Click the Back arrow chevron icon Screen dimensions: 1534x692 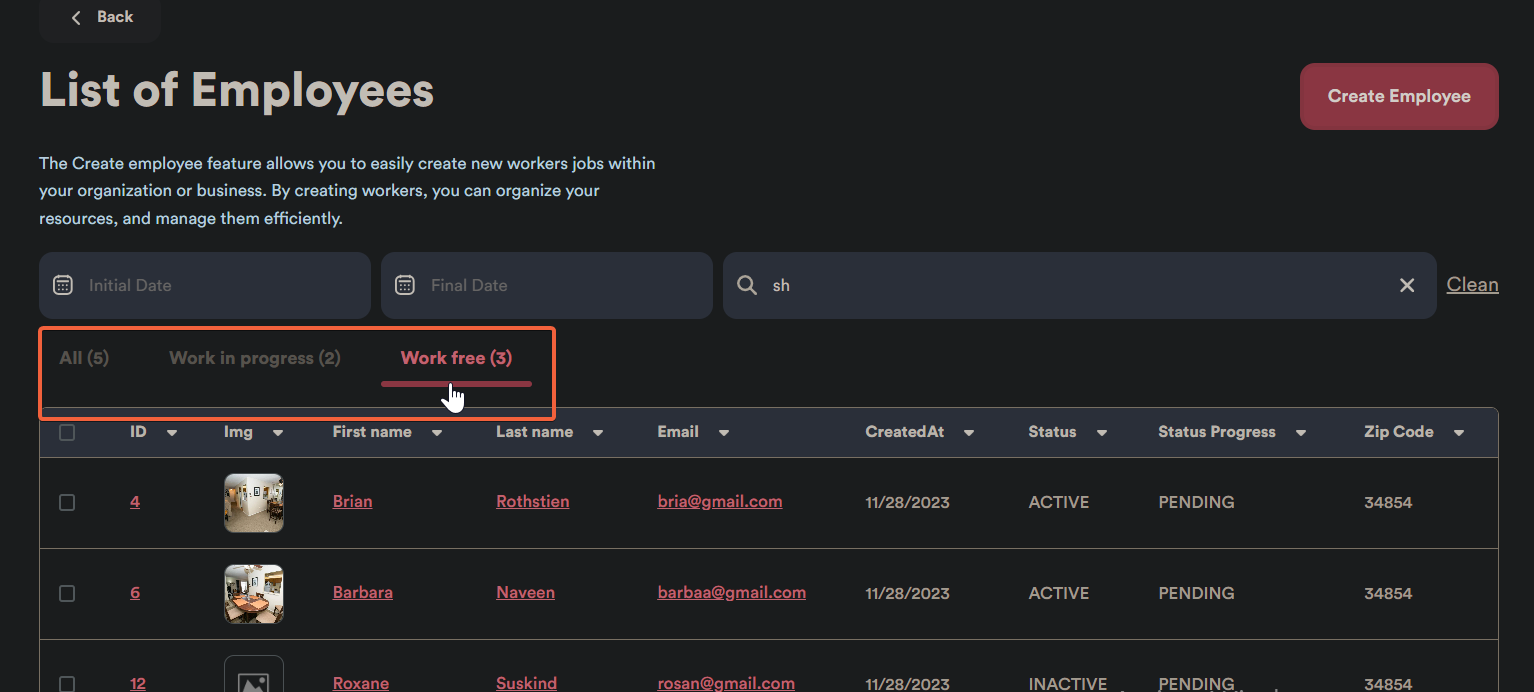coord(76,17)
